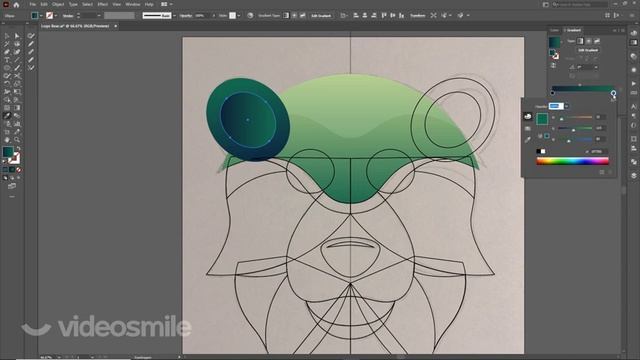Select the Line Segment tool
The height and width of the screenshot is (360, 640).
tap(17, 60)
